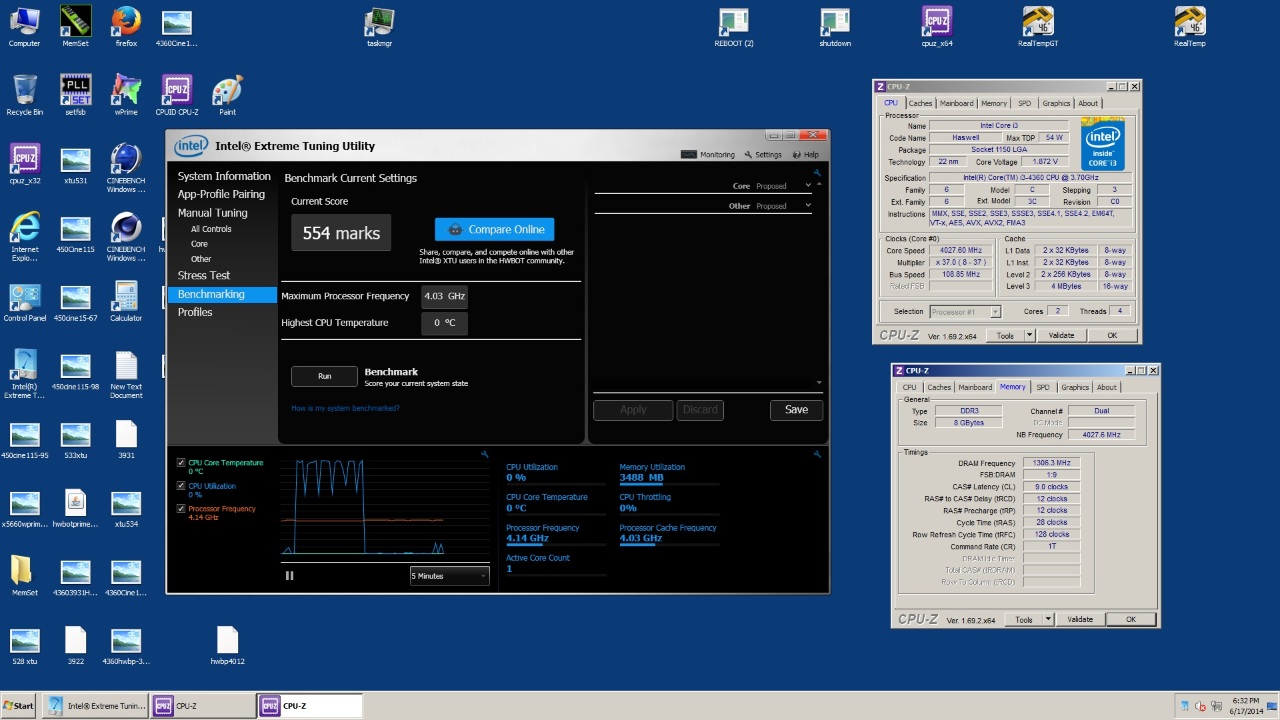This screenshot has height=720, width=1280.
Task: Select the REBOOT (2) desktop icon
Action: pos(734,27)
